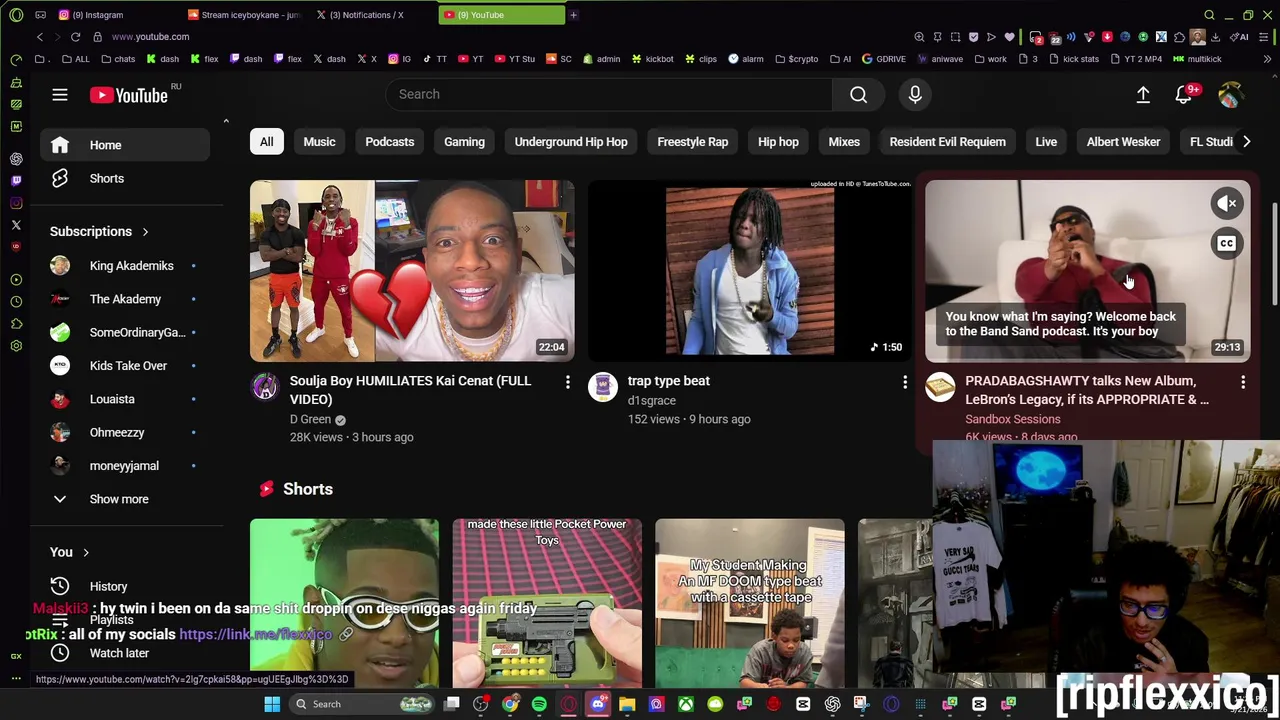Select the Mixes chip
1280x720 pixels.
(x=844, y=142)
